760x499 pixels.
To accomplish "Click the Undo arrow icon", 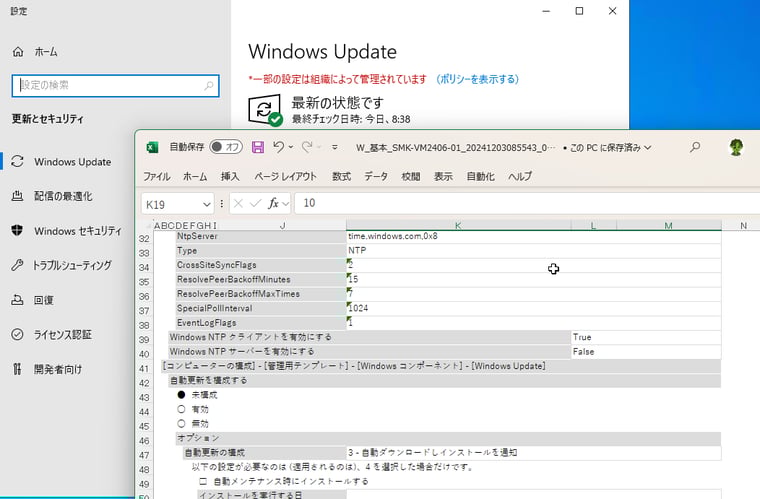I will pyautogui.click(x=278, y=146).
